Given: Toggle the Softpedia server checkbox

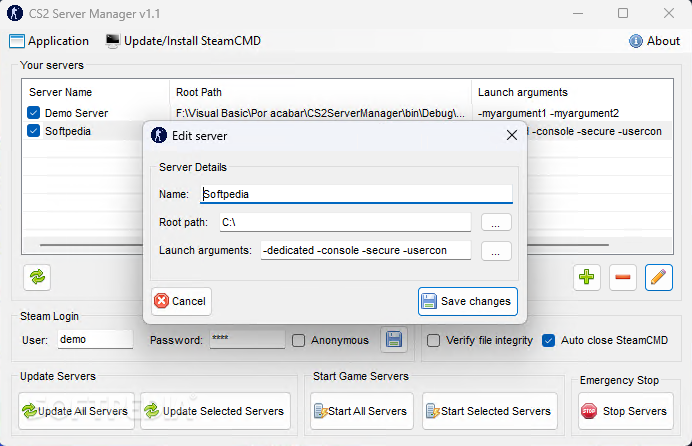Looking at the screenshot, I should 34,131.
